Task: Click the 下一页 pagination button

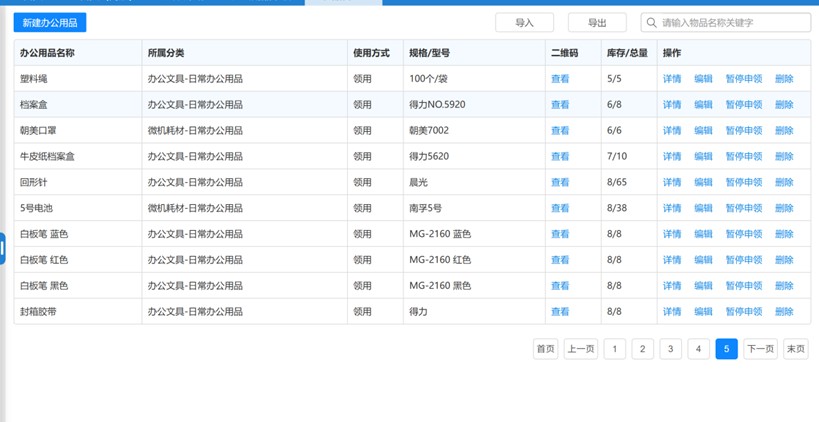Action: tap(760, 349)
